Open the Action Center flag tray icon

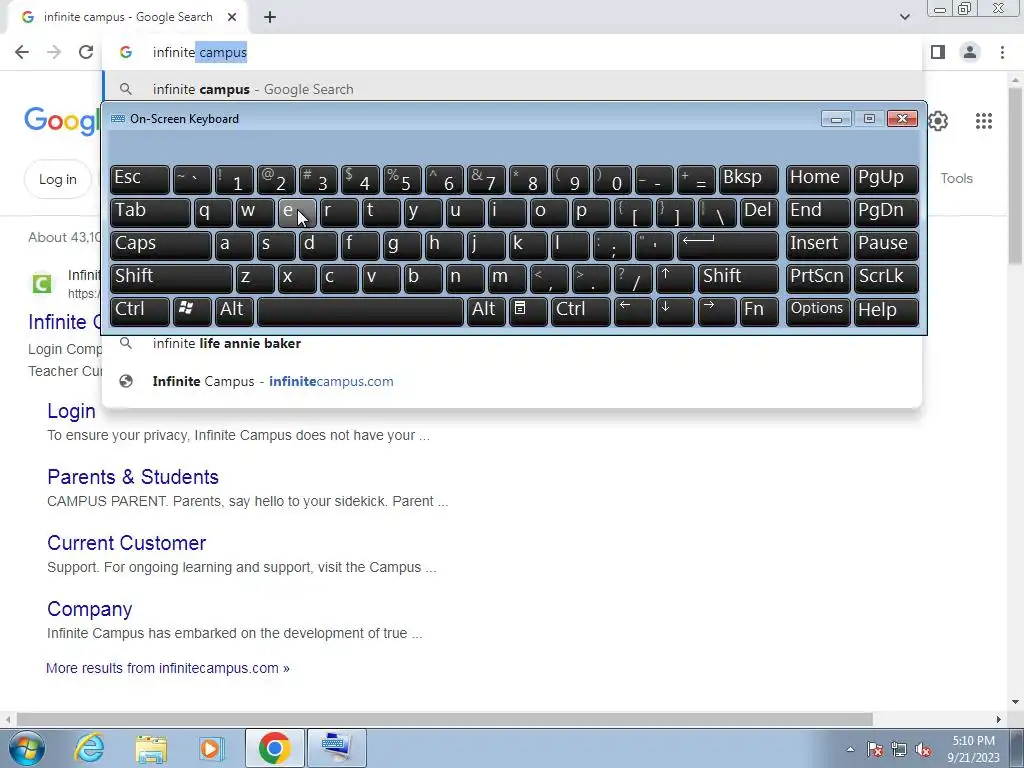click(874, 750)
